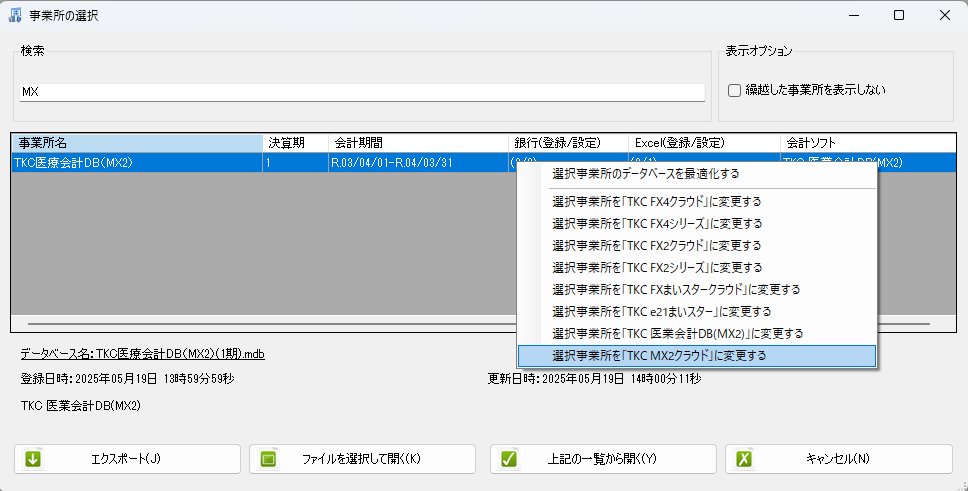Click the app icon in title bar
The width and height of the screenshot is (968, 491).
tap(15, 15)
